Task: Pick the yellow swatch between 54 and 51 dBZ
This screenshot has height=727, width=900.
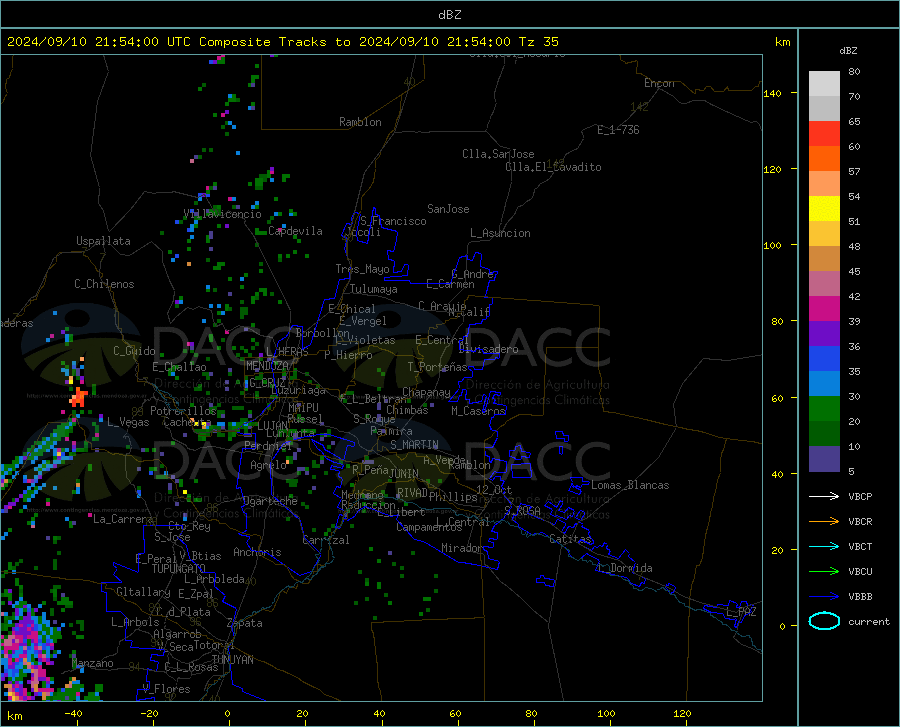Action: (824, 209)
